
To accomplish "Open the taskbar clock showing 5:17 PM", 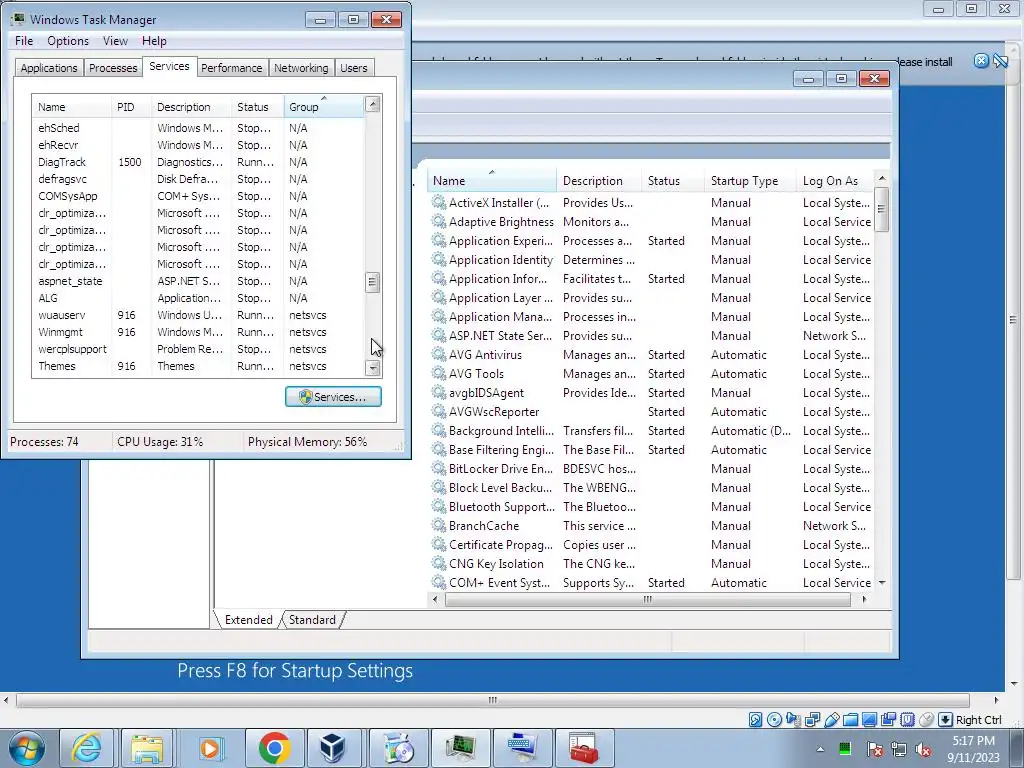I will (973, 749).
